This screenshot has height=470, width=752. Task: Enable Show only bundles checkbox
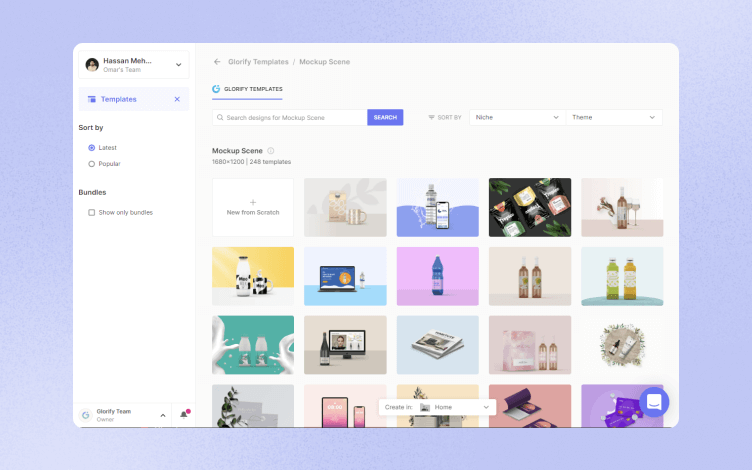pyautogui.click(x=92, y=212)
